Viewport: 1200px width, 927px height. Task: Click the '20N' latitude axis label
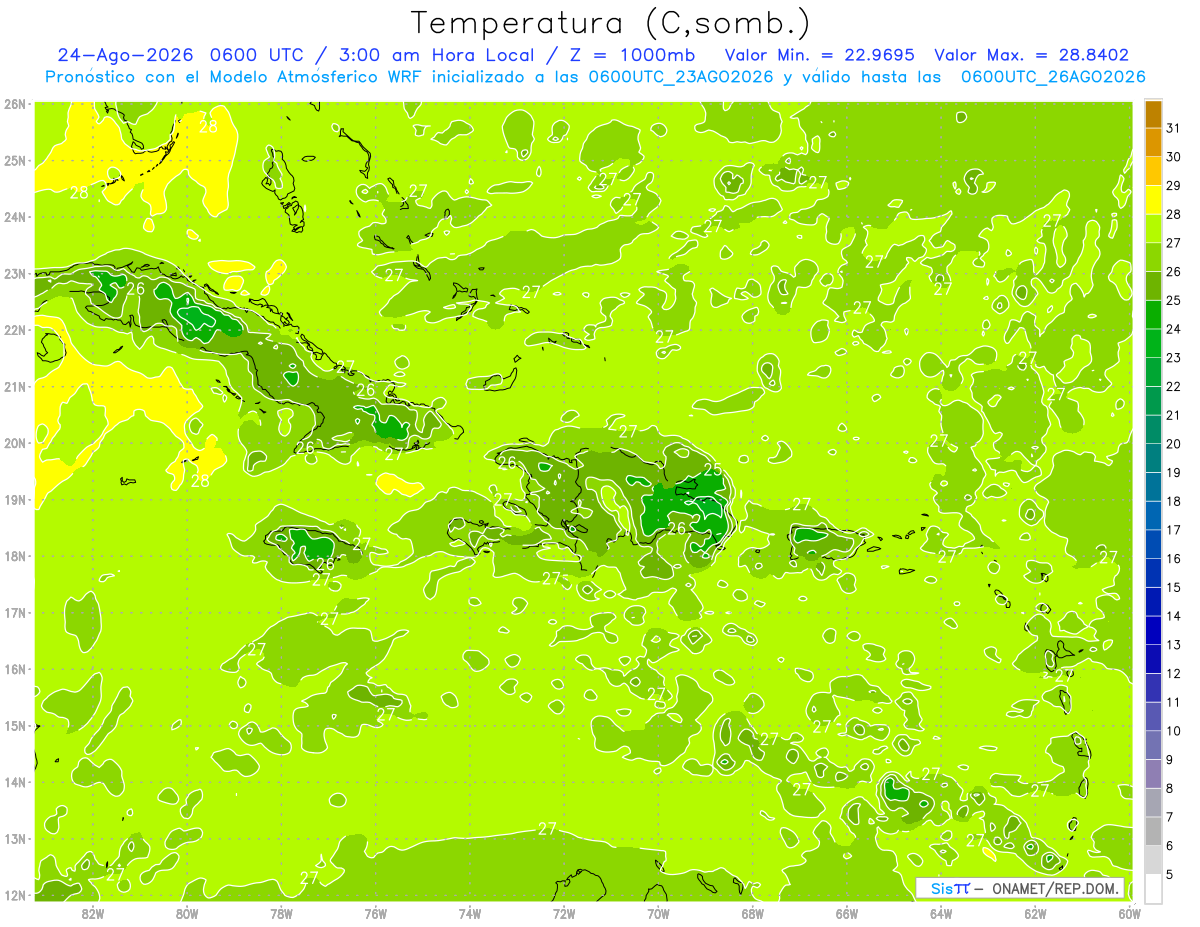point(14,443)
